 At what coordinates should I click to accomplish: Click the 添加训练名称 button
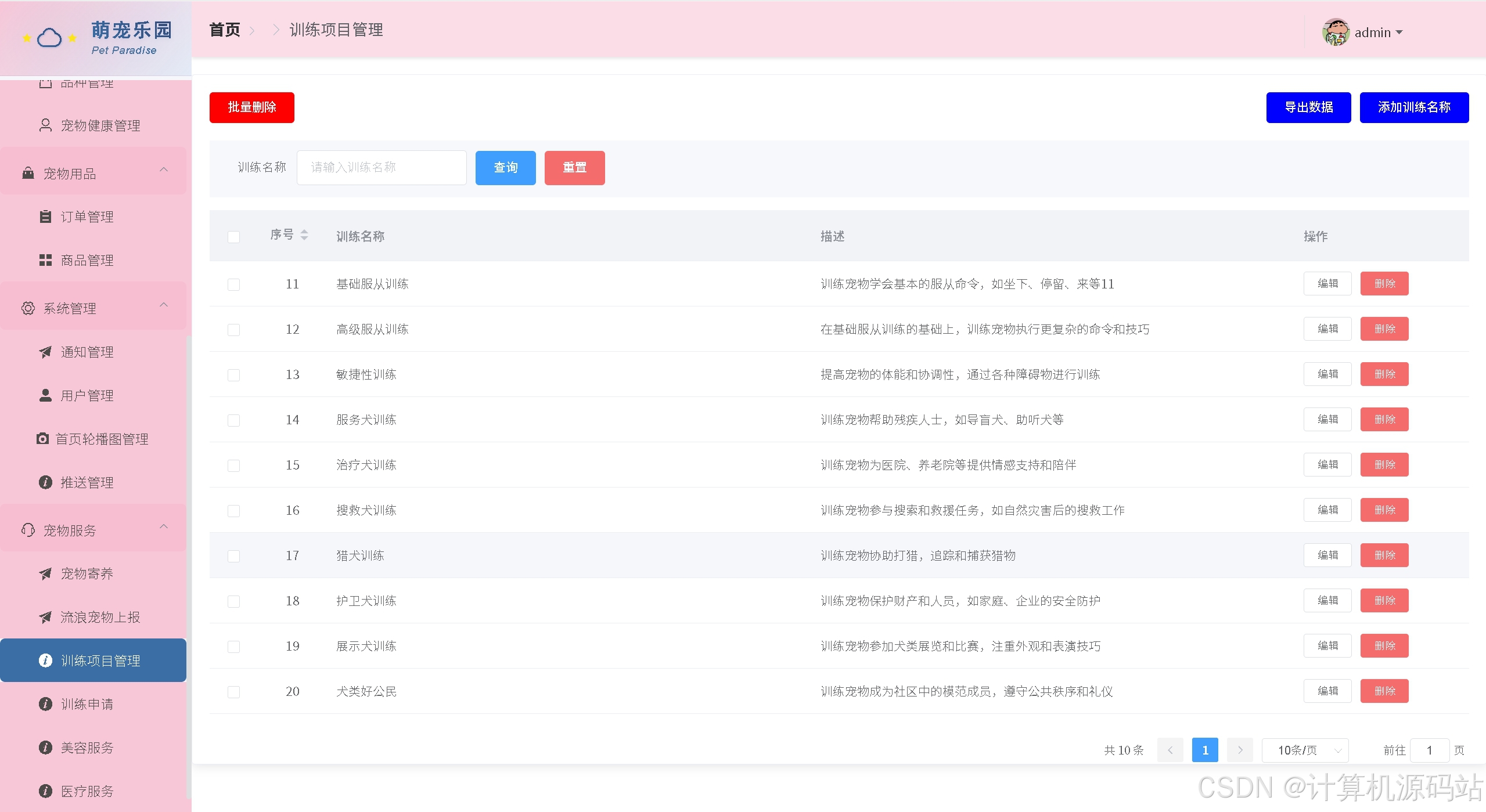tap(1414, 107)
